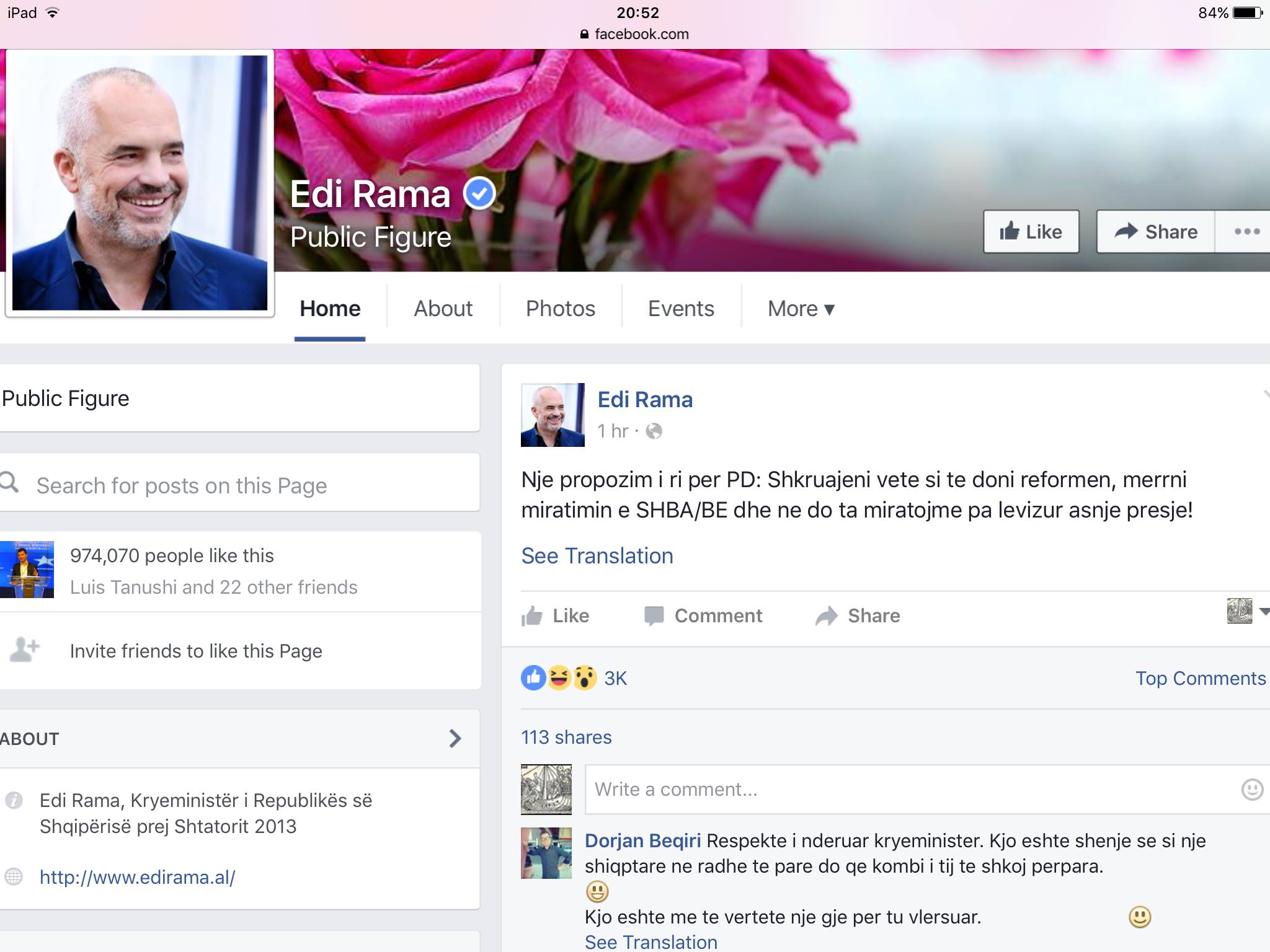The image size is (1270, 952).
Task: Click the Kryeministër i Republikës description text
Action: pos(206,813)
